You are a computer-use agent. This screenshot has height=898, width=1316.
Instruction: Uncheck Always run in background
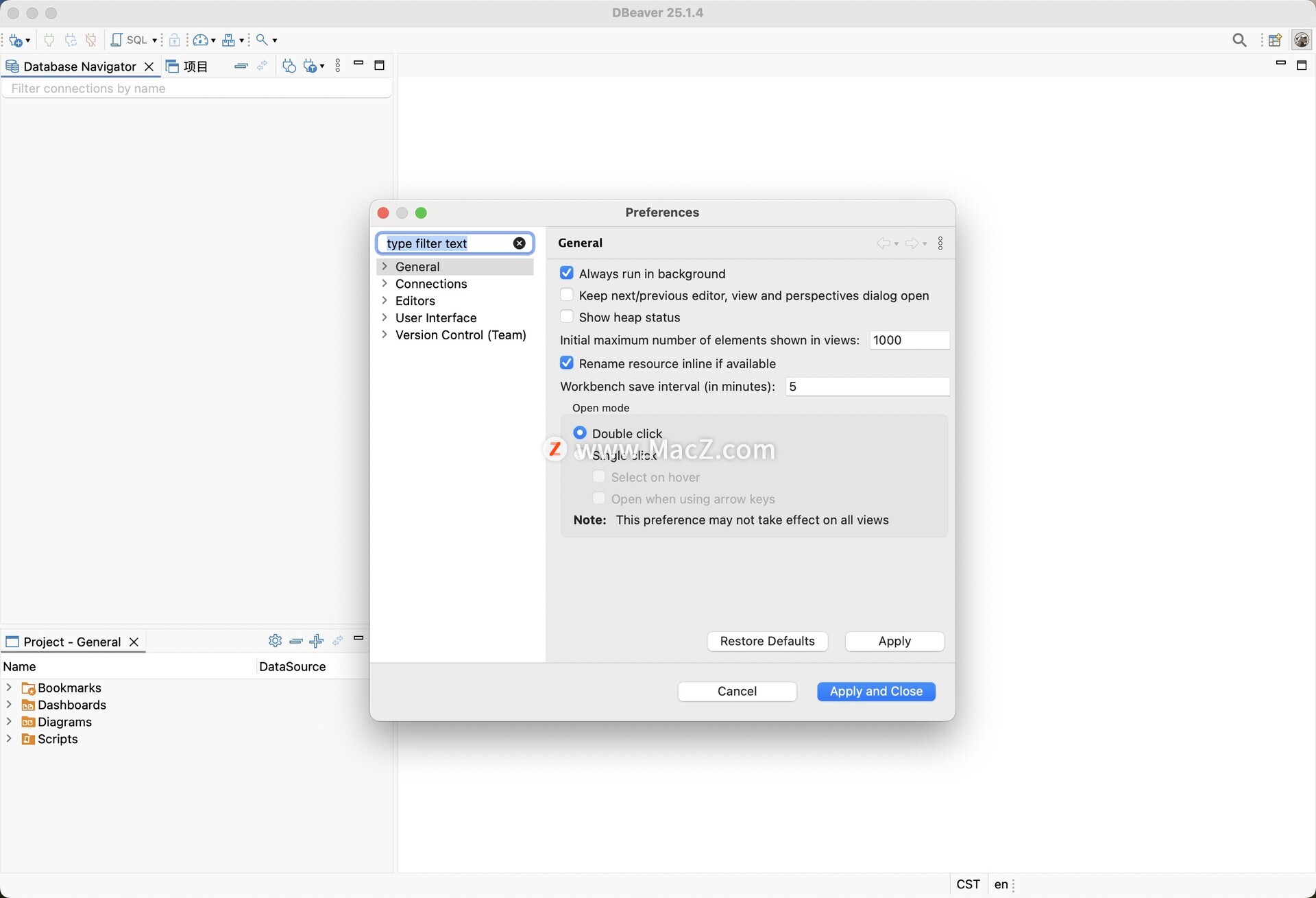(x=567, y=273)
